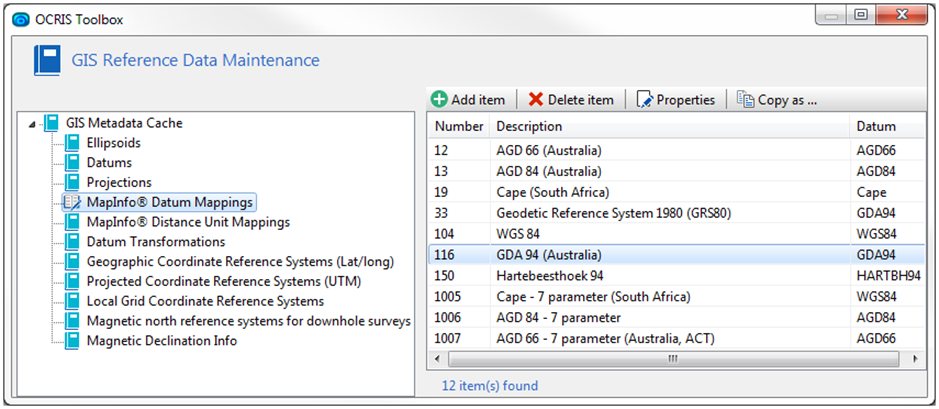Select Geodetic Reference System 1980 (GRS80) row
The width and height of the screenshot is (939, 409).
[x=676, y=213]
